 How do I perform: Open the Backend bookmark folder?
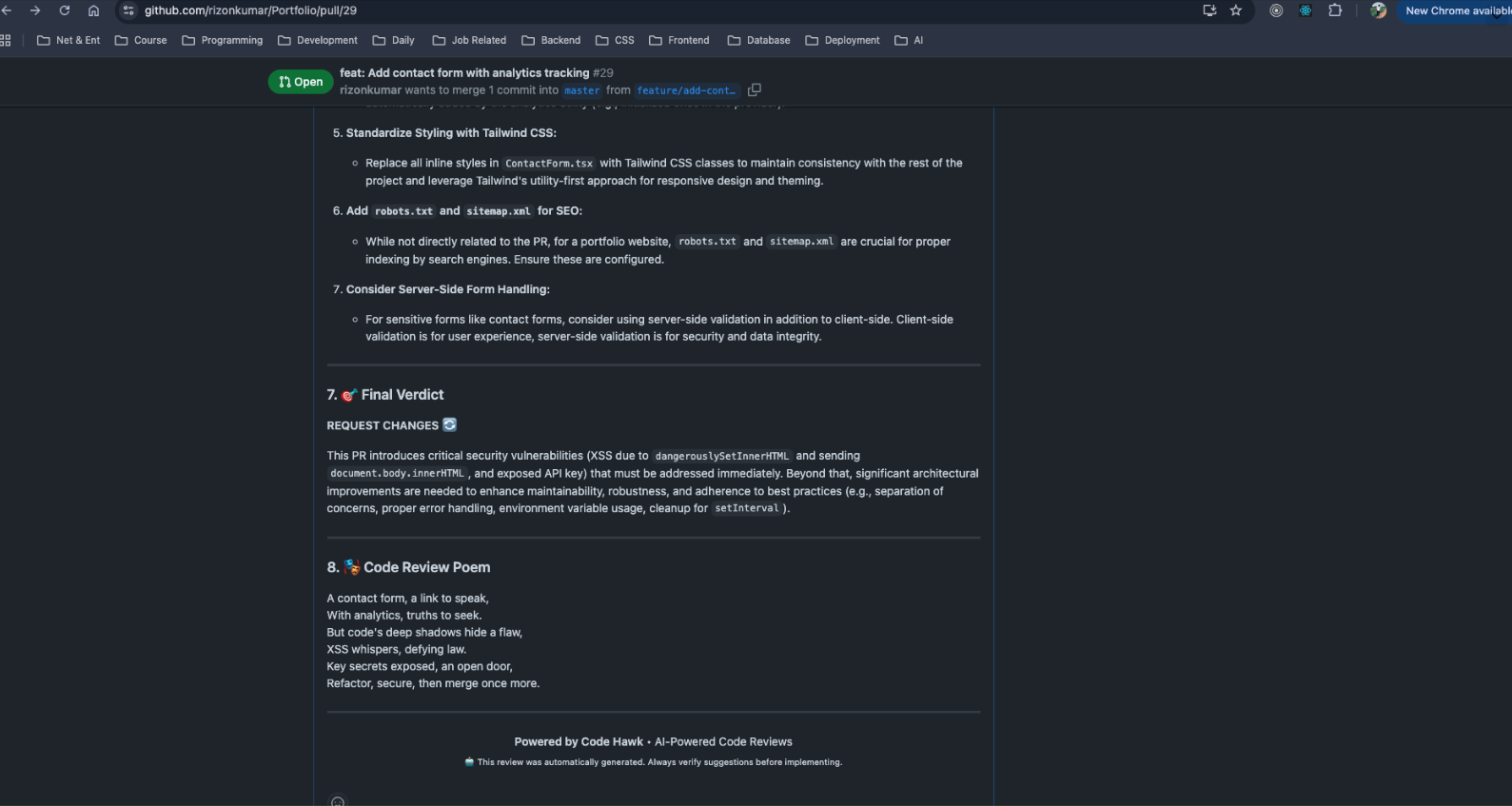pyautogui.click(x=551, y=40)
